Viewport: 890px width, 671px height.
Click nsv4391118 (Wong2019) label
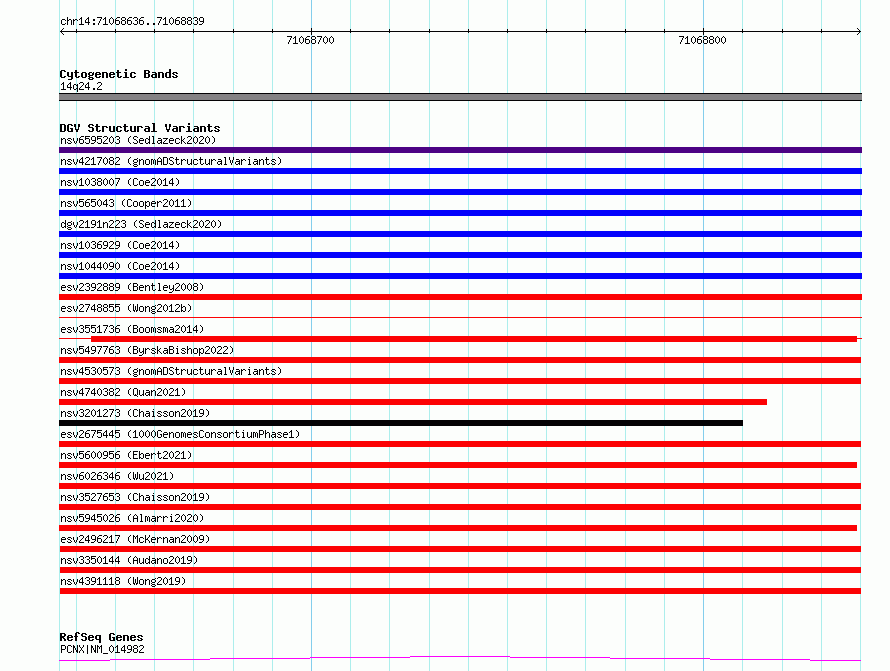[x=123, y=581]
